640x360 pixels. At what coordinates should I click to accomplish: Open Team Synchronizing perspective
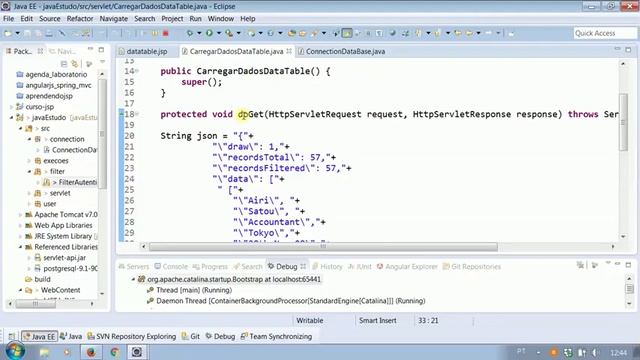coord(276,336)
